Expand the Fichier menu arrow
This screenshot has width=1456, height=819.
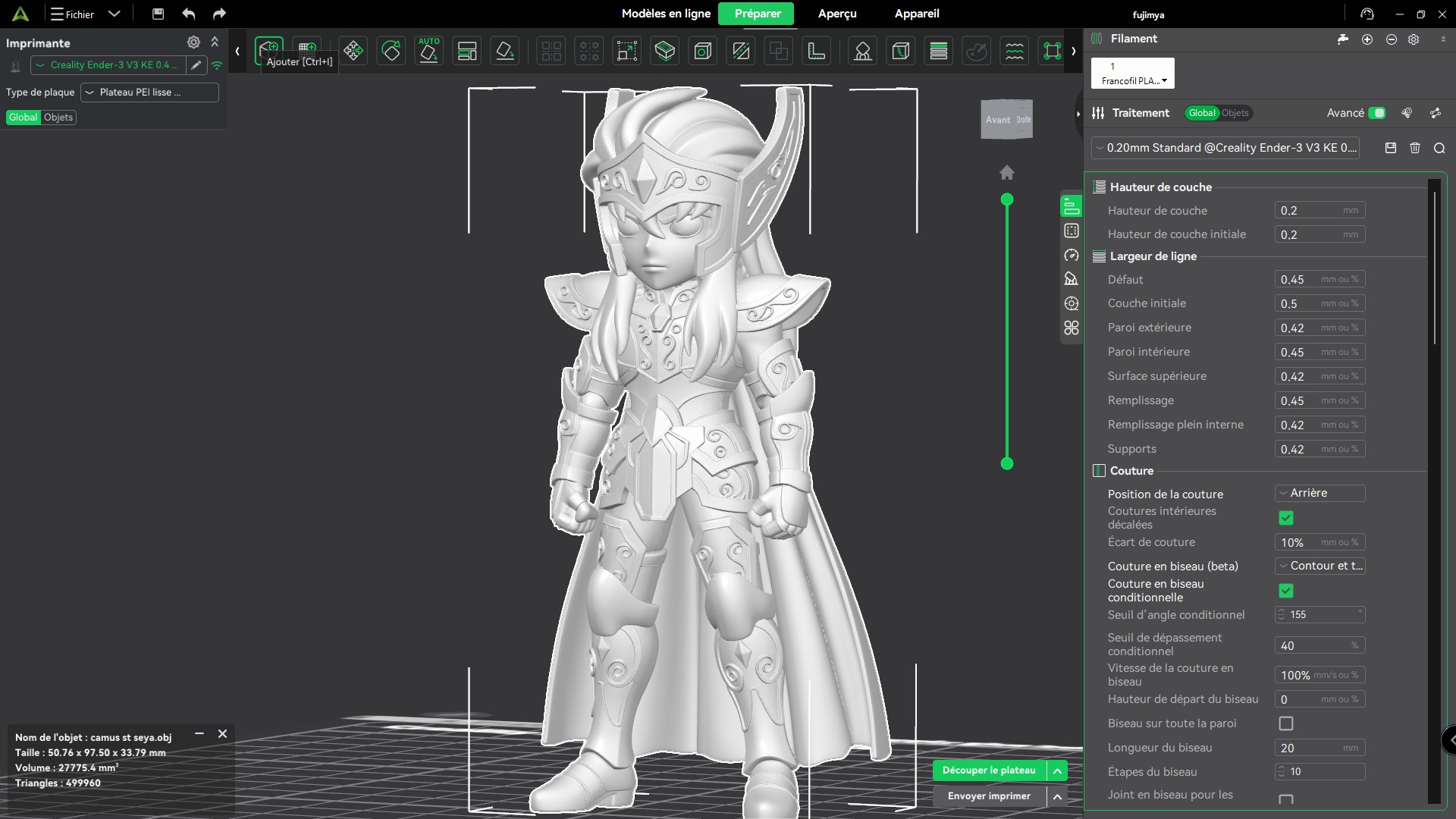[x=115, y=14]
